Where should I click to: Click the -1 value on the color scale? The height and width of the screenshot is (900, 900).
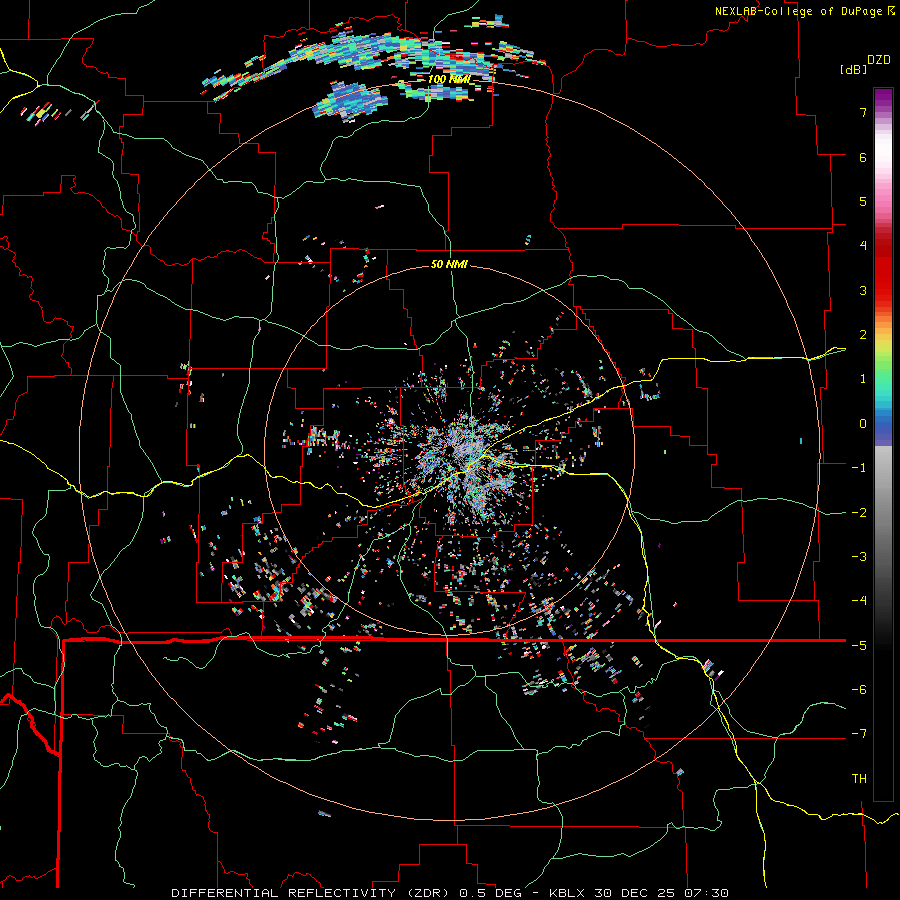859,468
